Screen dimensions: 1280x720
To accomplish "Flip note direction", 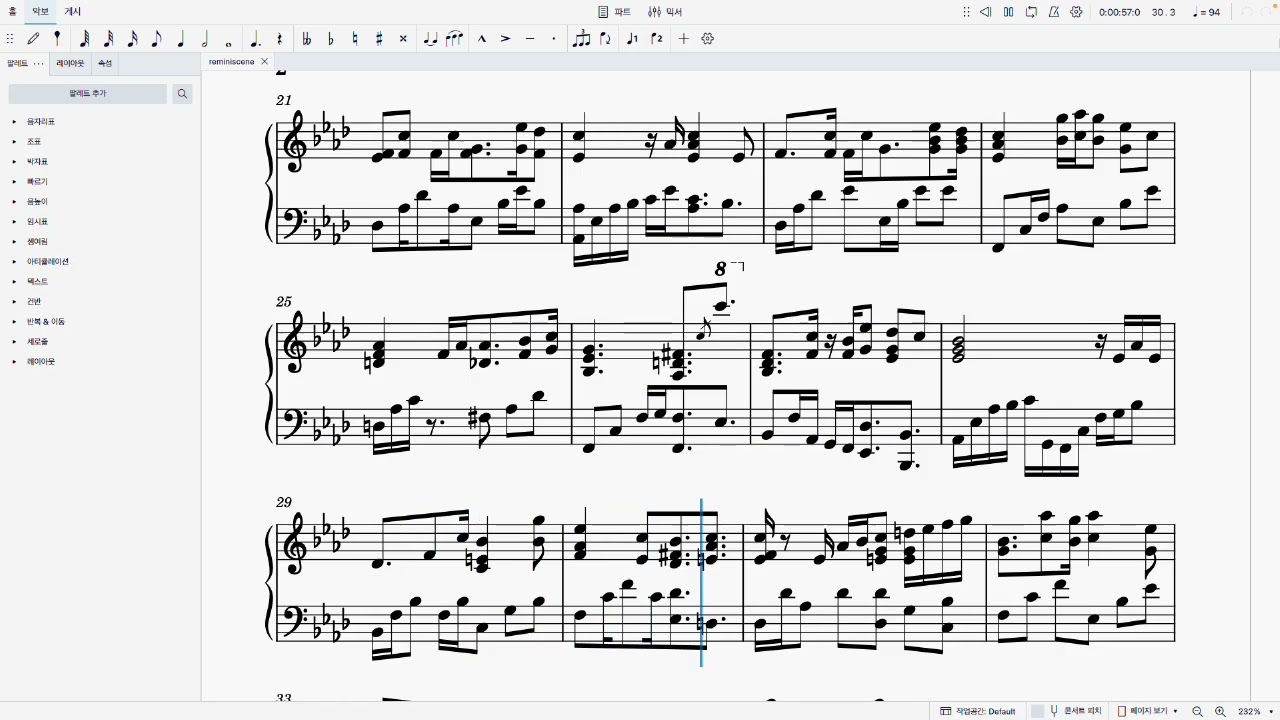I will pyautogui.click(x=606, y=39).
